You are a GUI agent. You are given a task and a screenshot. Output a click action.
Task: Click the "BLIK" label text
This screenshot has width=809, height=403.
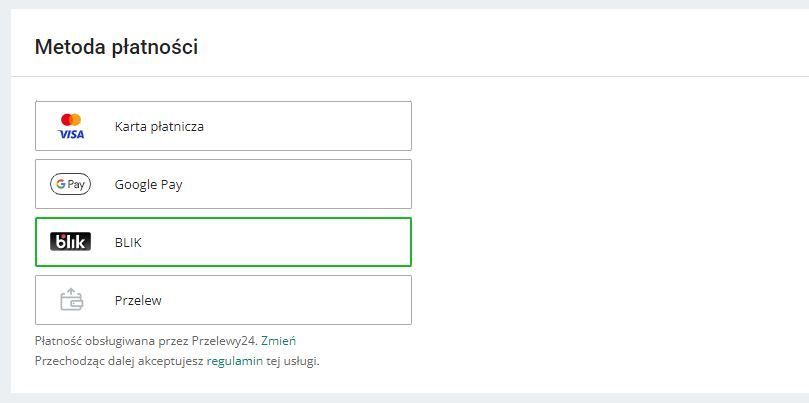pos(128,243)
